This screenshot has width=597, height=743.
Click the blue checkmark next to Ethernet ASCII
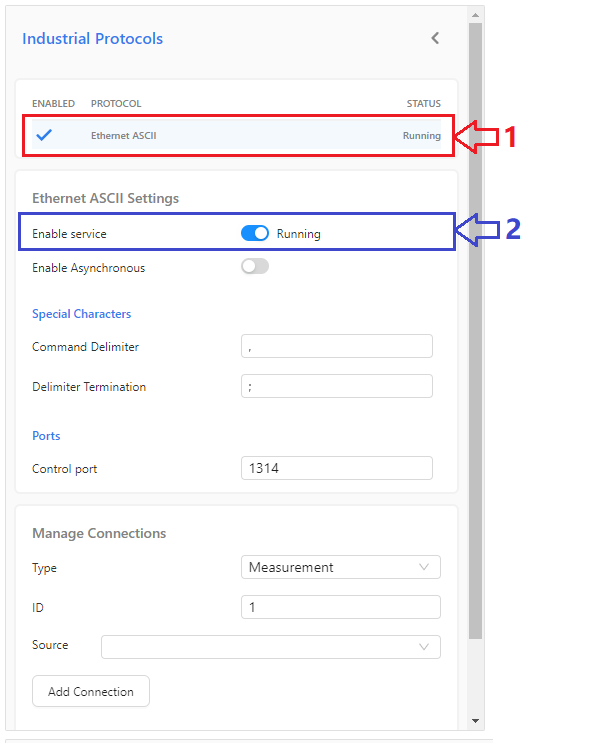pos(44,135)
